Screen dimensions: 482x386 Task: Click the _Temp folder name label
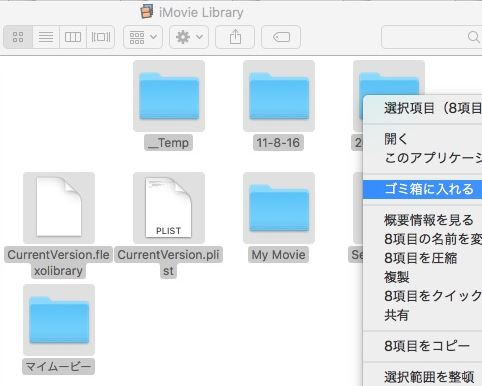169,143
